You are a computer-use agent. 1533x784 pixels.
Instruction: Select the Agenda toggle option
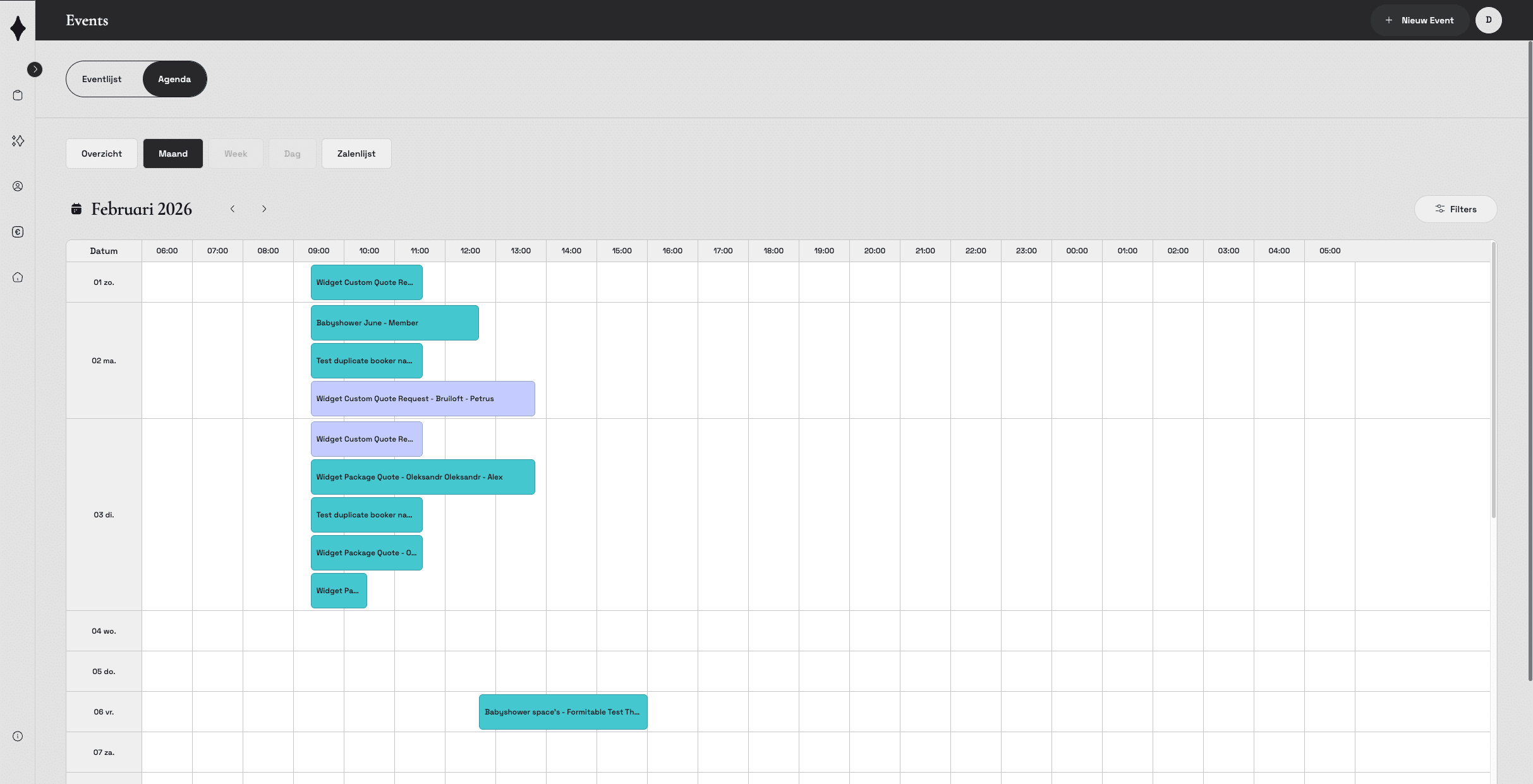tap(174, 79)
